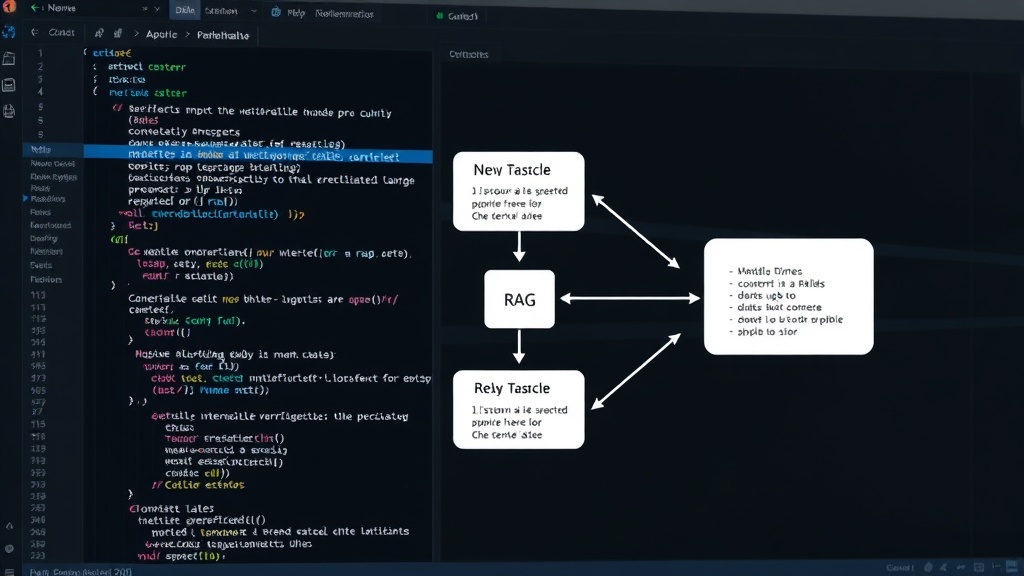1024x576 pixels.
Task: Click the circle account icon at sidebar bottom
Action: click(x=9, y=549)
